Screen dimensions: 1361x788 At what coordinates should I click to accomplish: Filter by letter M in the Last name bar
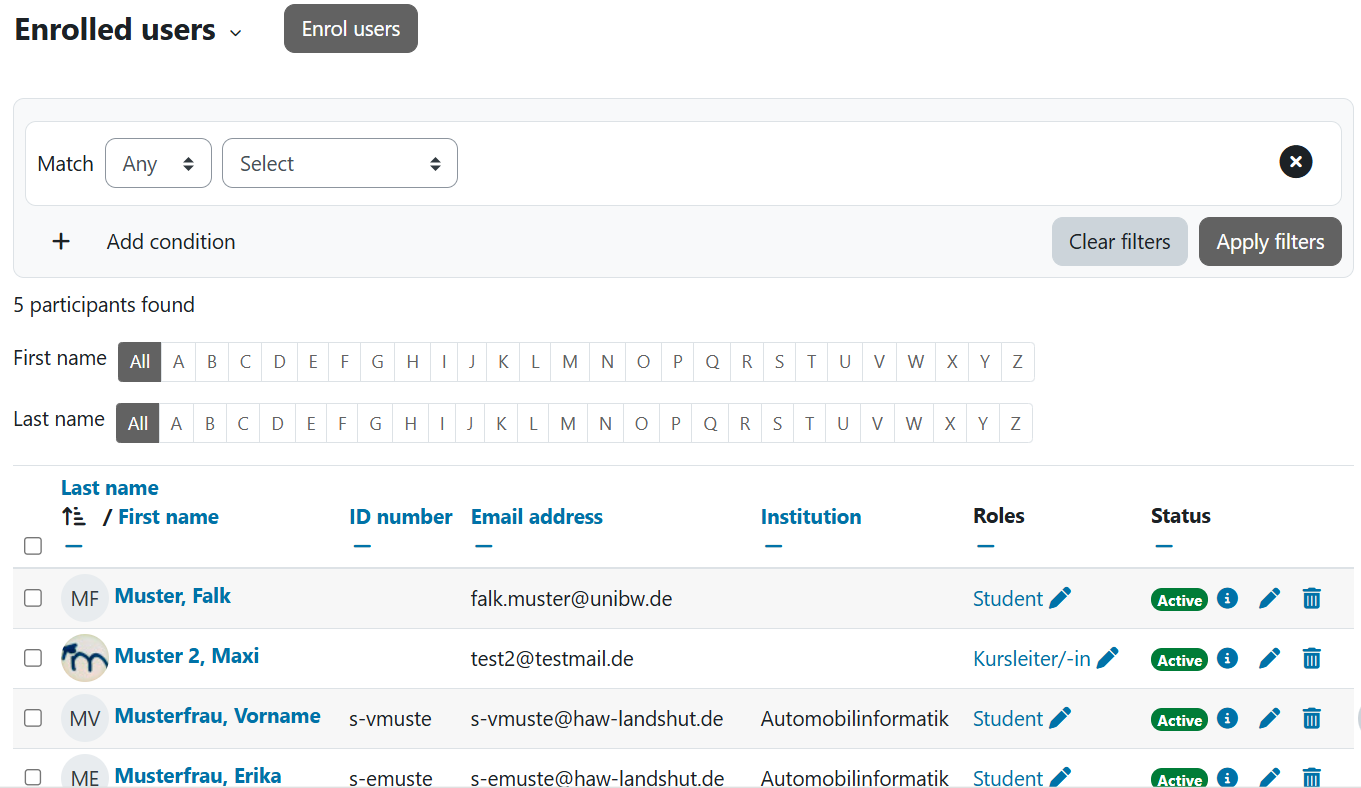click(x=567, y=423)
